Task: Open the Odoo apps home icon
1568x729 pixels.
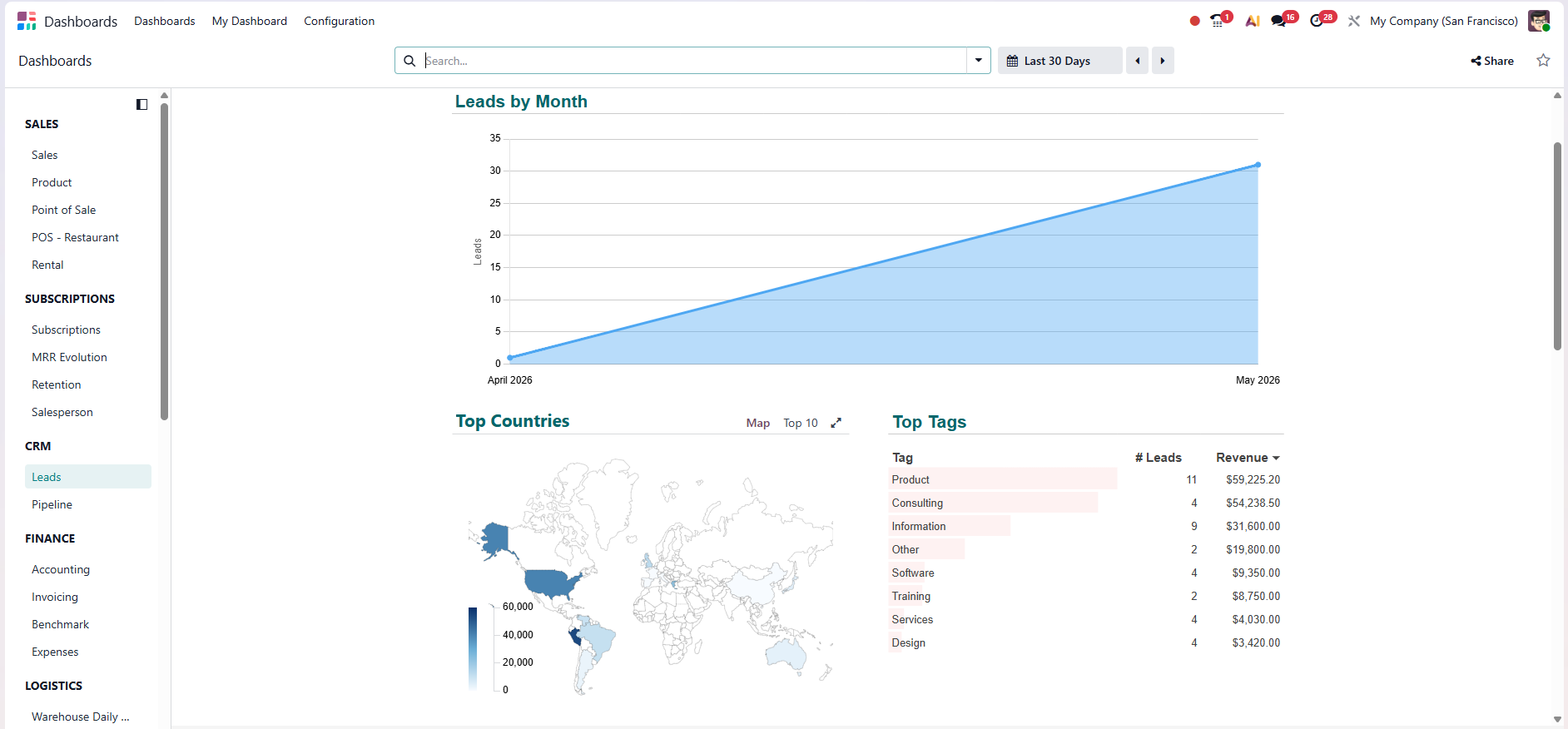Action: click(x=27, y=21)
